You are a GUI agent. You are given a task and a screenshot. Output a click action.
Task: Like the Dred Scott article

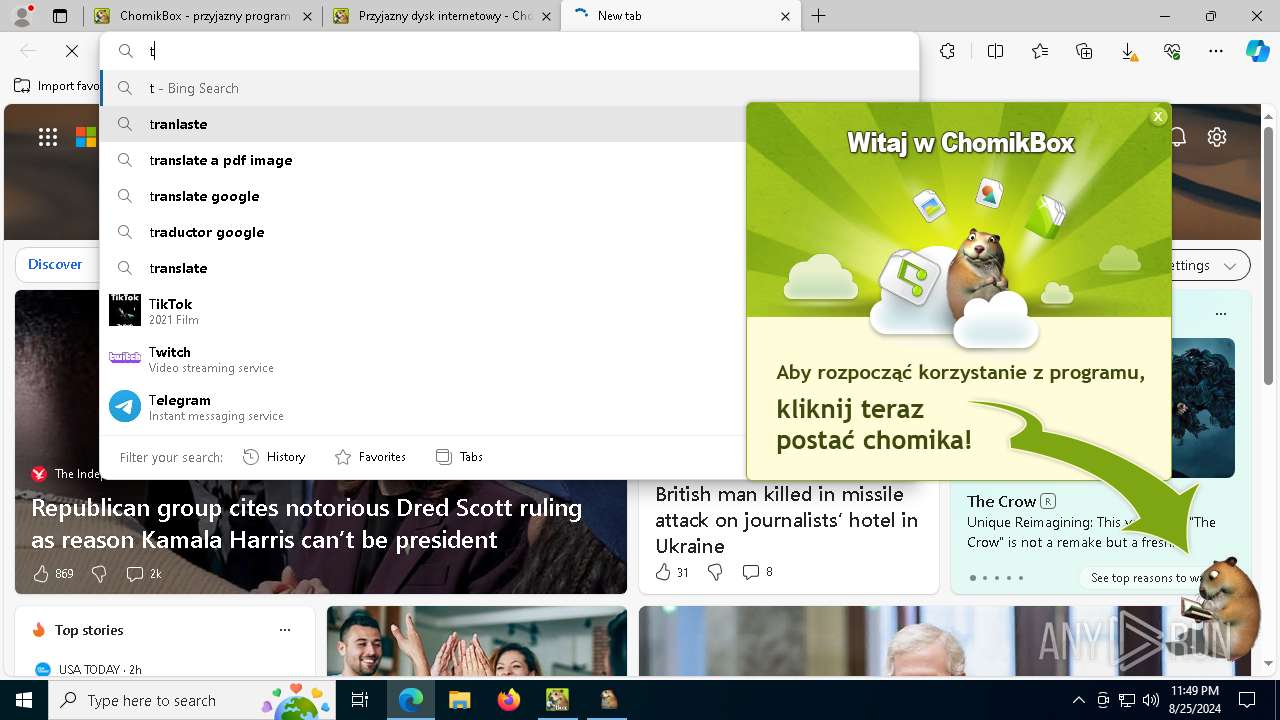[x=41, y=574]
